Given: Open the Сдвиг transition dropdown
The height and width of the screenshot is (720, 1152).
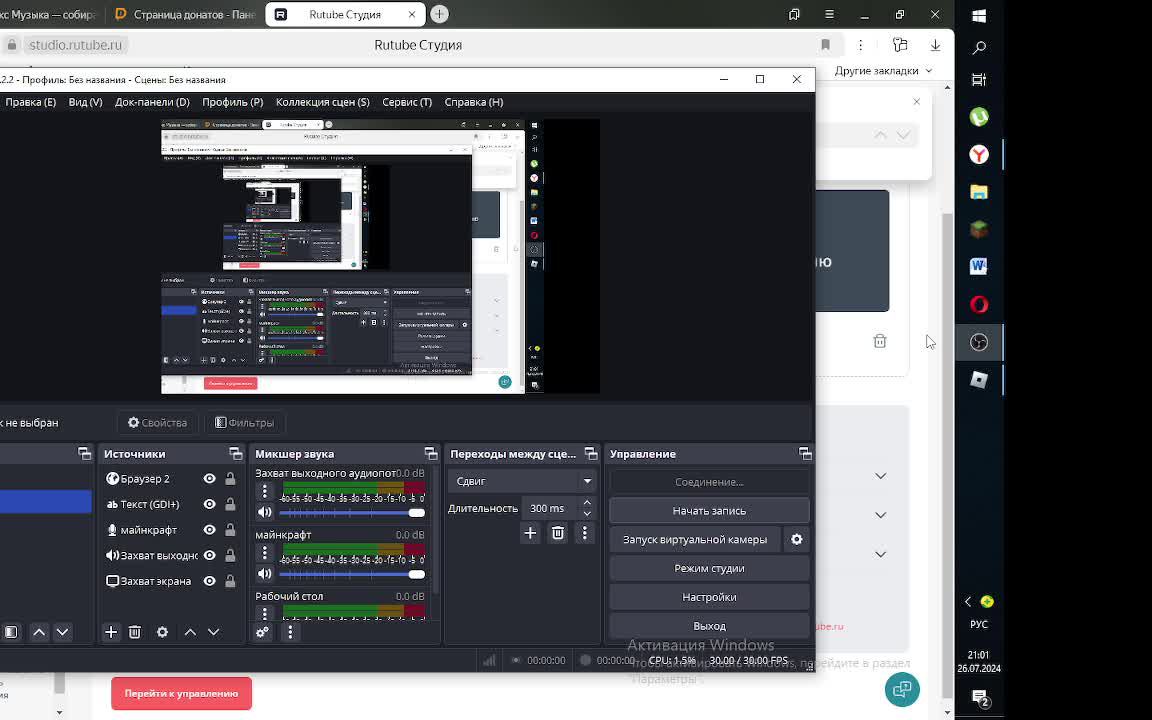Looking at the screenshot, I should pyautogui.click(x=522, y=481).
